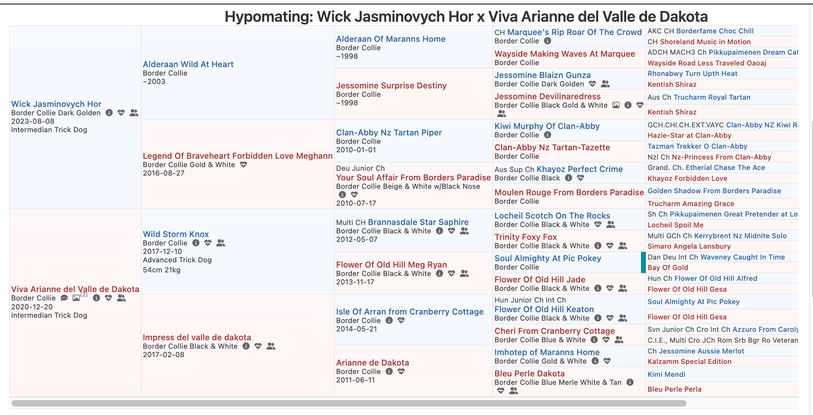Open Kimi Mendi link
The width and height of the screenshot is (813, 415).
point(666,375)
